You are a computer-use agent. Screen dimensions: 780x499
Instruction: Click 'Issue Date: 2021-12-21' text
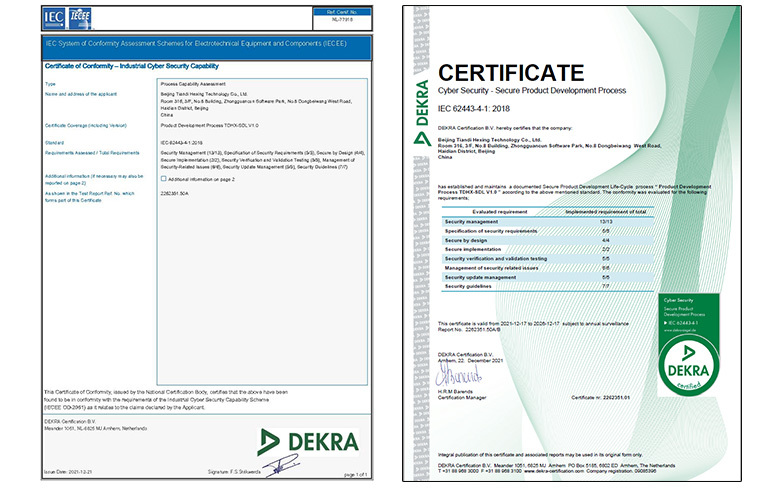tap(68, 472)
